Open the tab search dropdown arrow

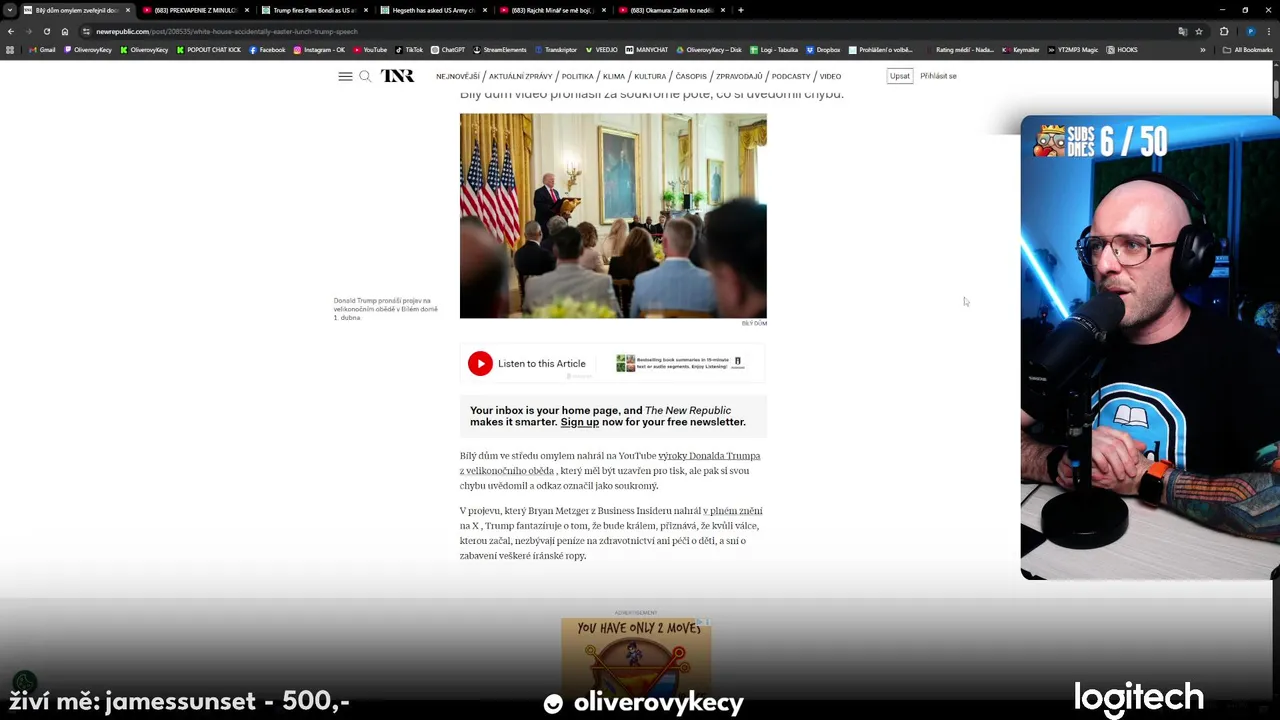[10, 10]
